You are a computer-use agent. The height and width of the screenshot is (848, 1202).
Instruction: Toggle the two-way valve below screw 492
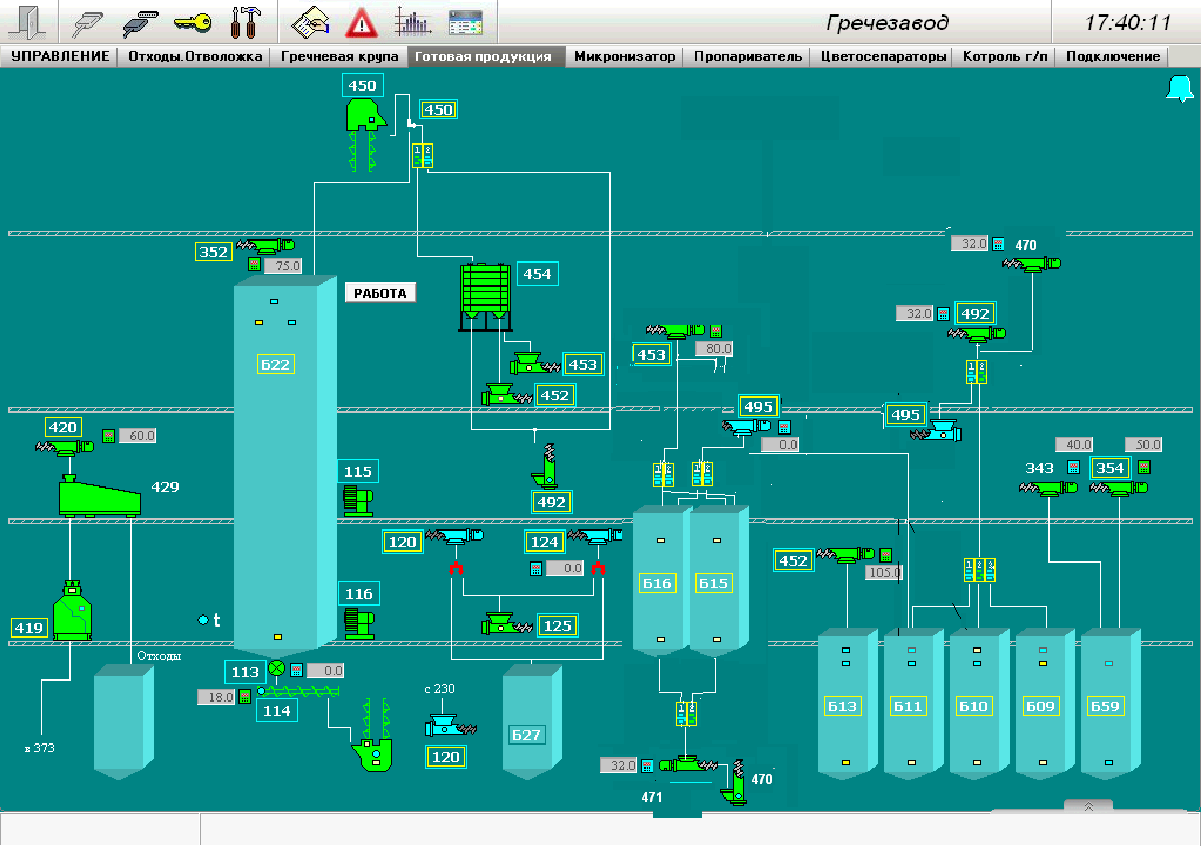[976, 372]
